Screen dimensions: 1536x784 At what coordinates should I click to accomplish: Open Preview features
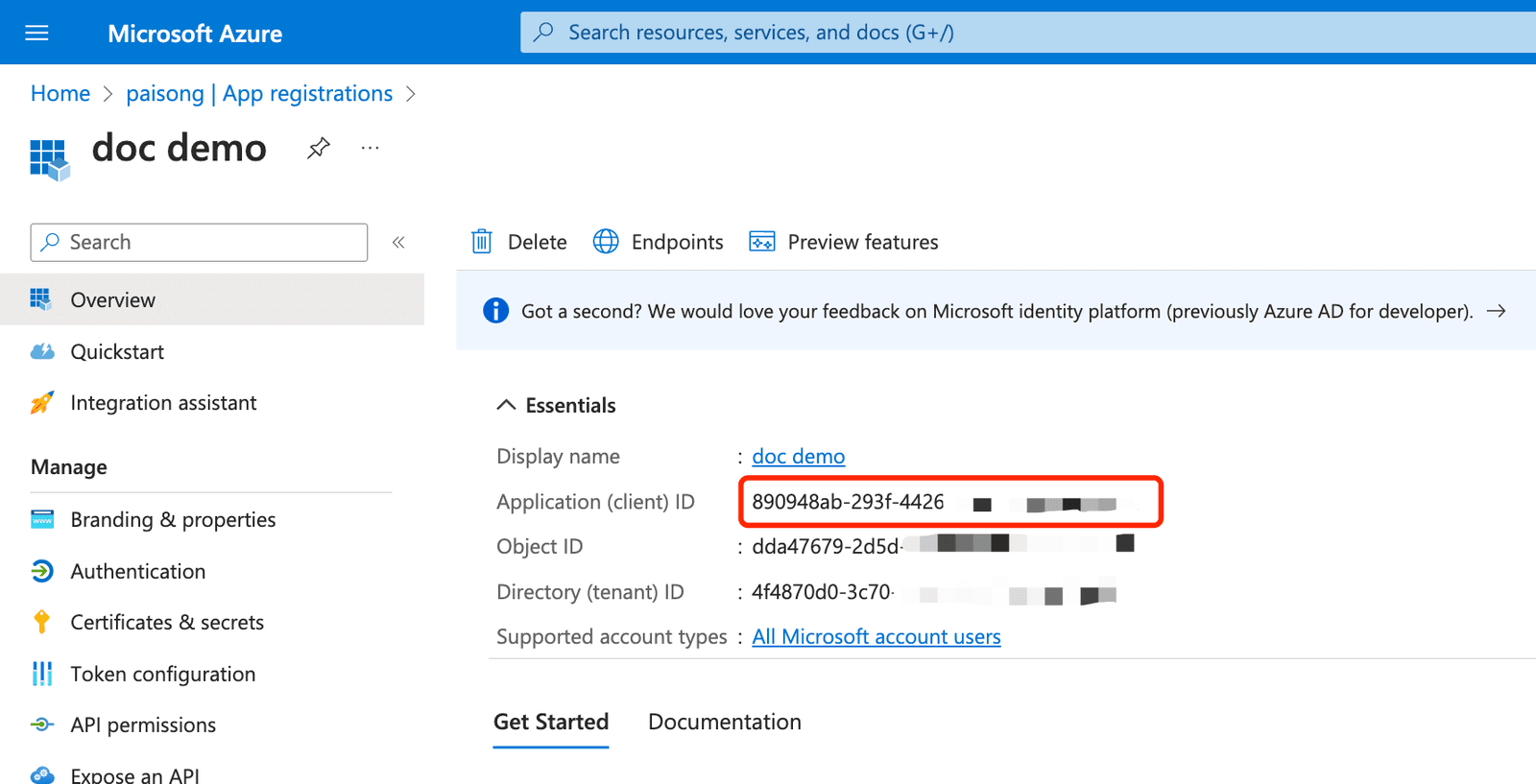click(844, 242)
